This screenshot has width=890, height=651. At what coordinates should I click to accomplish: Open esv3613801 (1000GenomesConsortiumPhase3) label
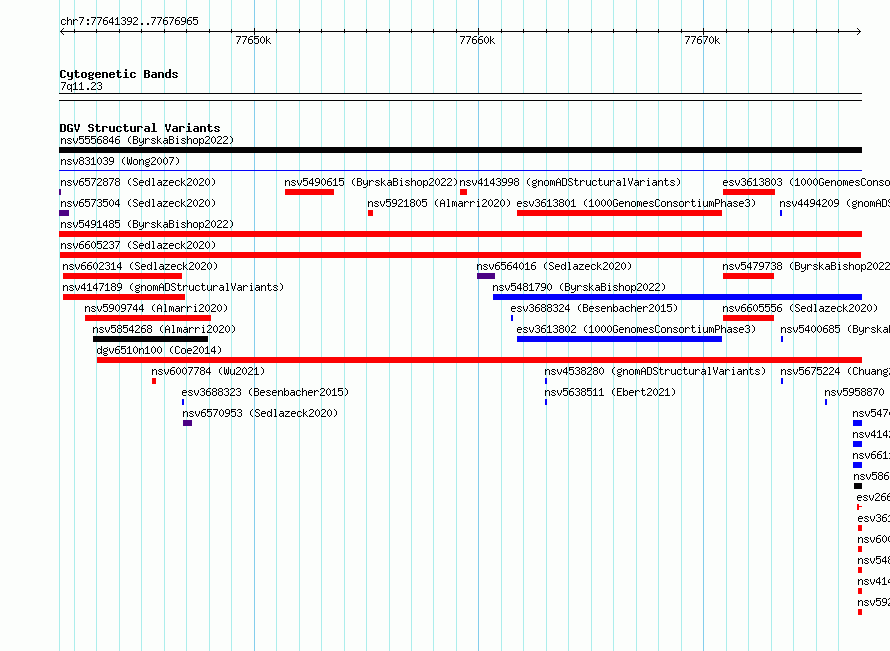click(636, 203)
